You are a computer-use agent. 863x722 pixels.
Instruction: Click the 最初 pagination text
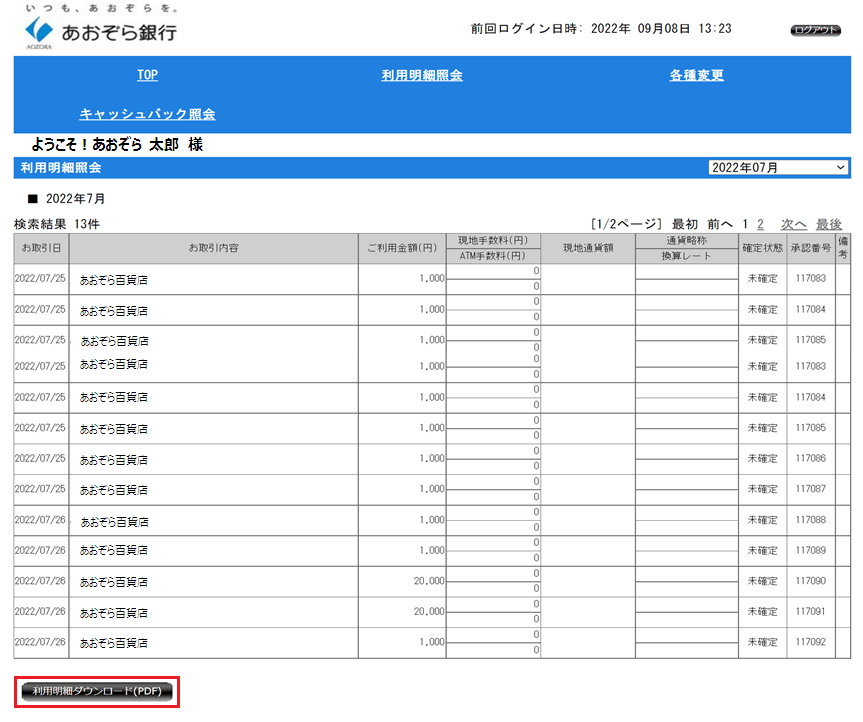[x=685, y=225]
